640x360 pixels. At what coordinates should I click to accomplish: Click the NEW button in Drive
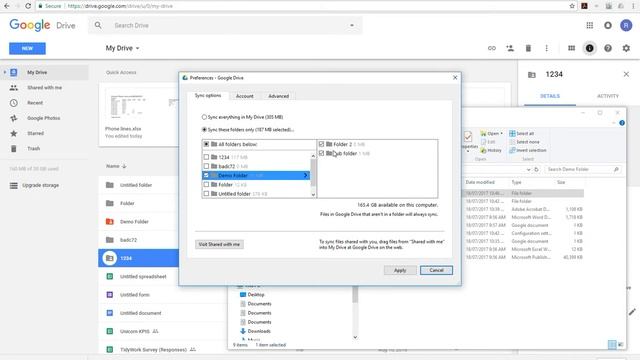(27, 48)
